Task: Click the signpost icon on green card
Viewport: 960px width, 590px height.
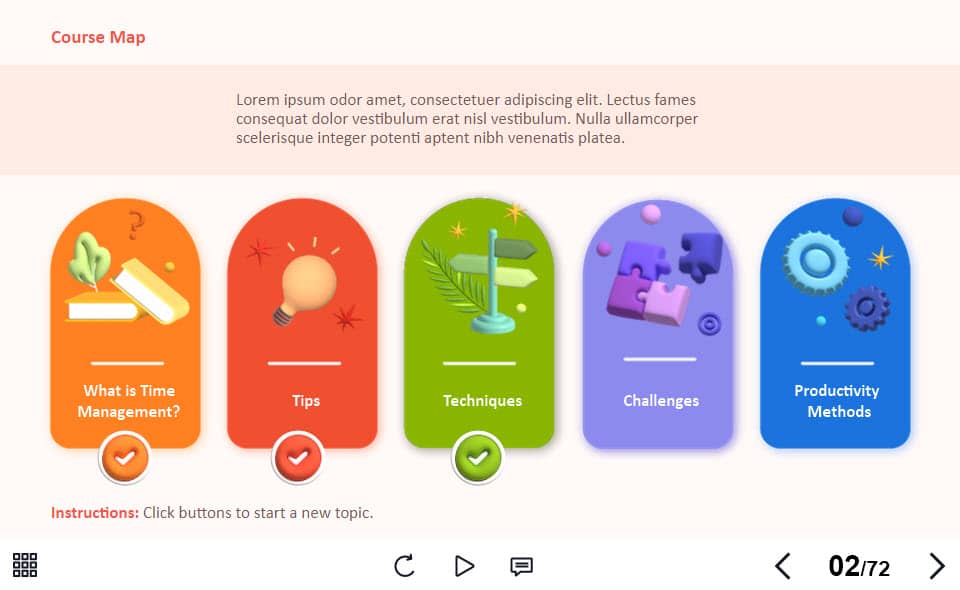Action: pyautogui.click(x=493, y=280)
